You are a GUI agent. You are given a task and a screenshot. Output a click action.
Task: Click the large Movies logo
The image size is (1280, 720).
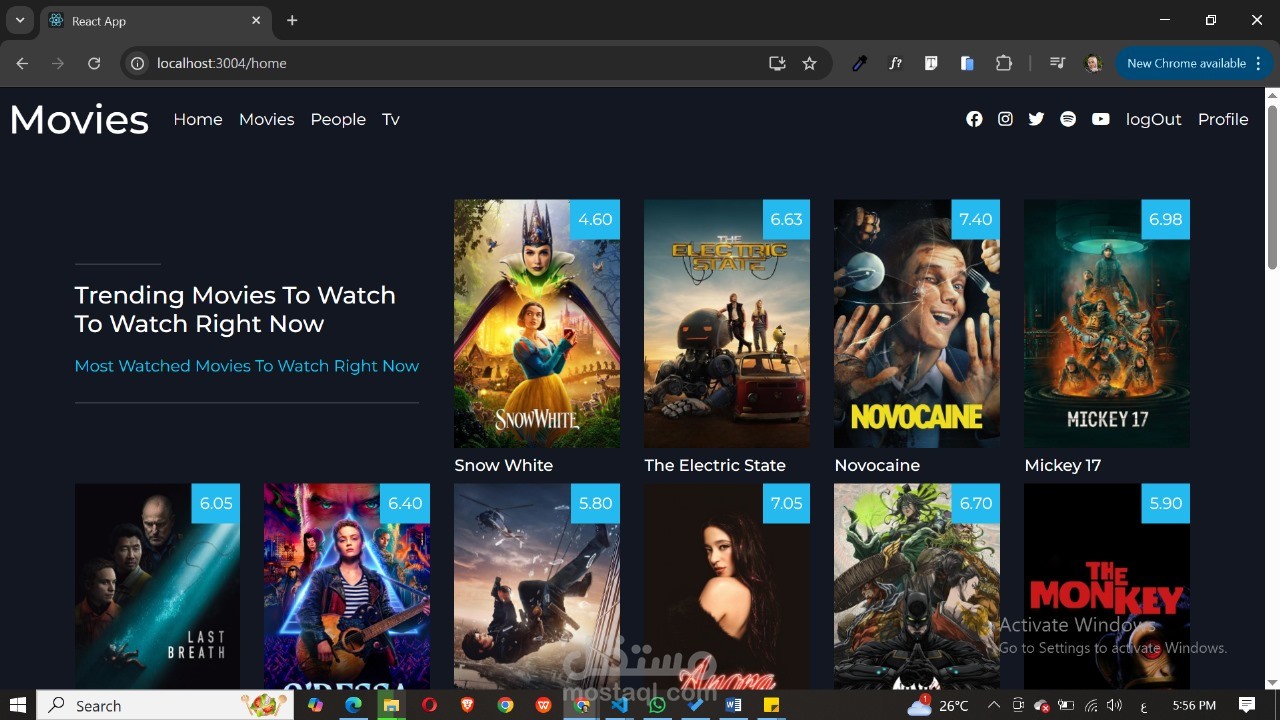pyautogui.click(x=79, y=119)
